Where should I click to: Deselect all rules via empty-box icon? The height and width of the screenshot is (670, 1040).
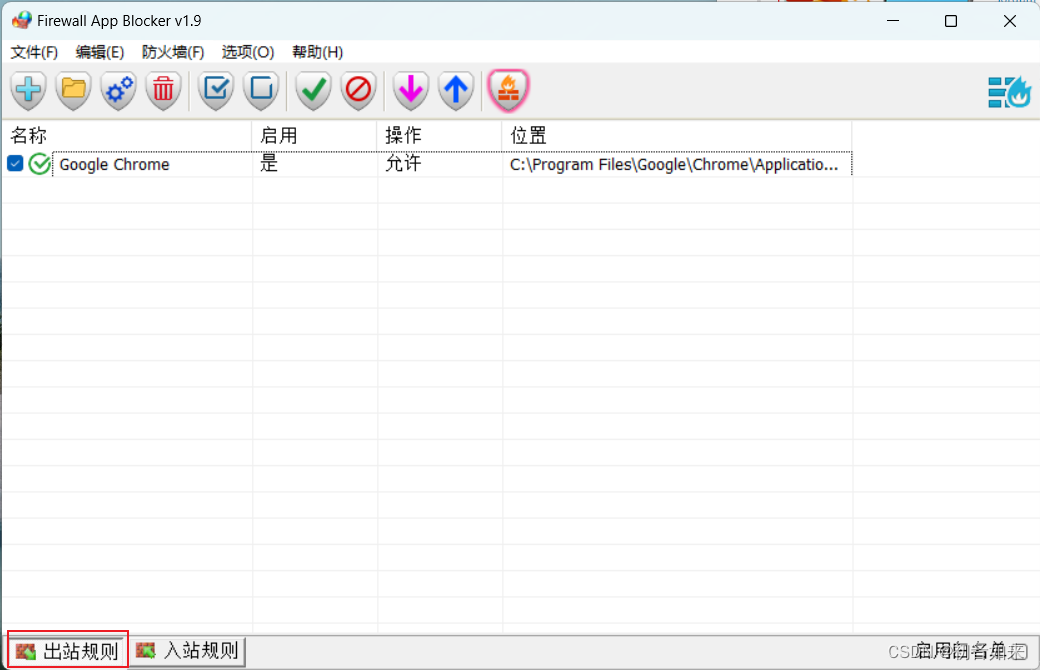coord(261,90)
